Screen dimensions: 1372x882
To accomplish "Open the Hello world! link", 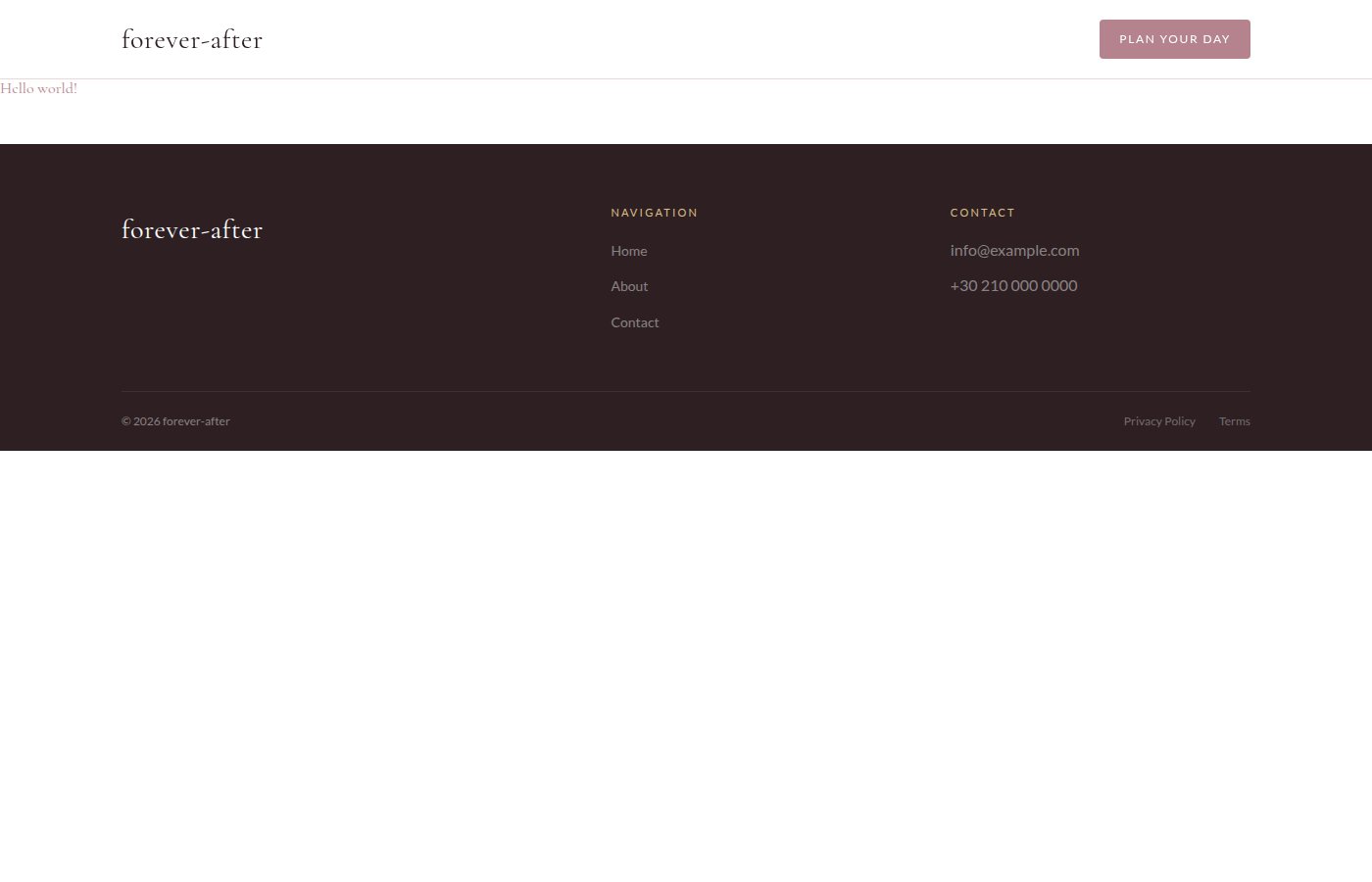I will [x=38, y=88].
